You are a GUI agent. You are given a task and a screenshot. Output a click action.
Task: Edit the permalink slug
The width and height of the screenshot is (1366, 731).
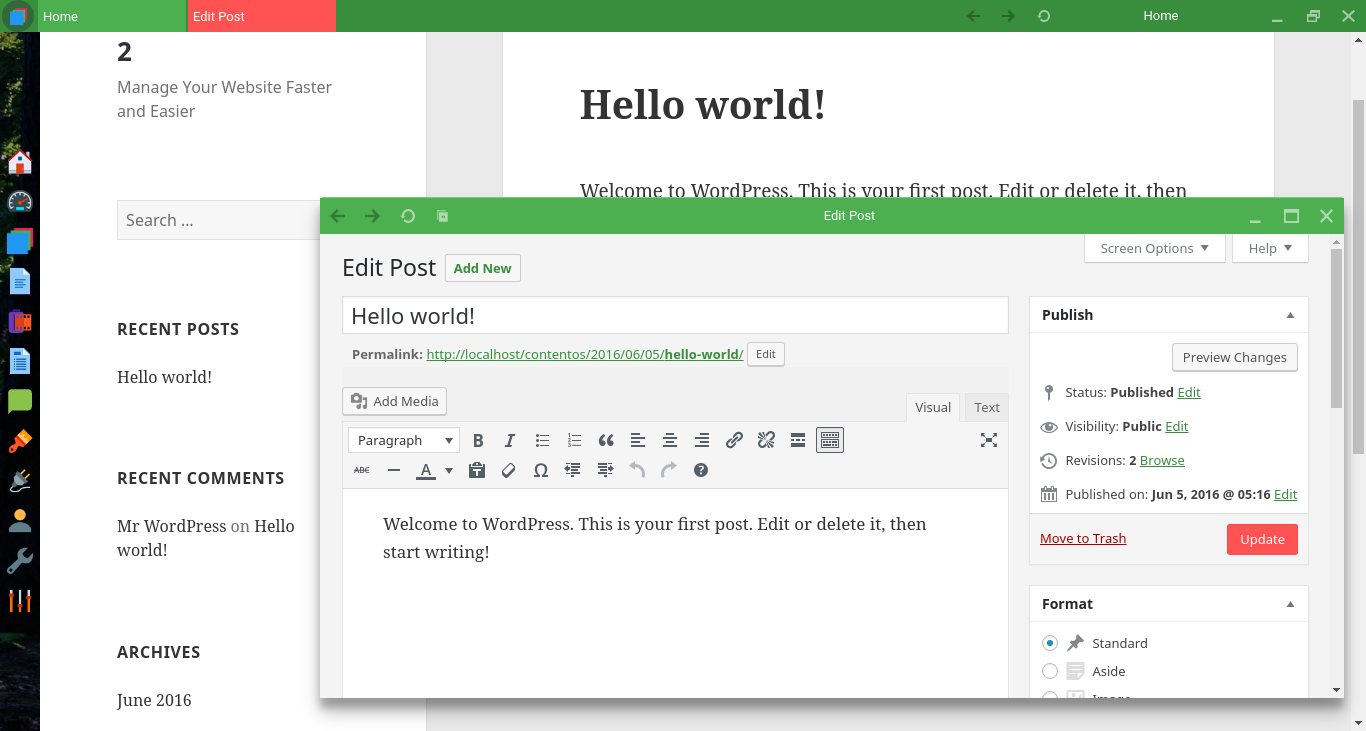tap(766, 354)
